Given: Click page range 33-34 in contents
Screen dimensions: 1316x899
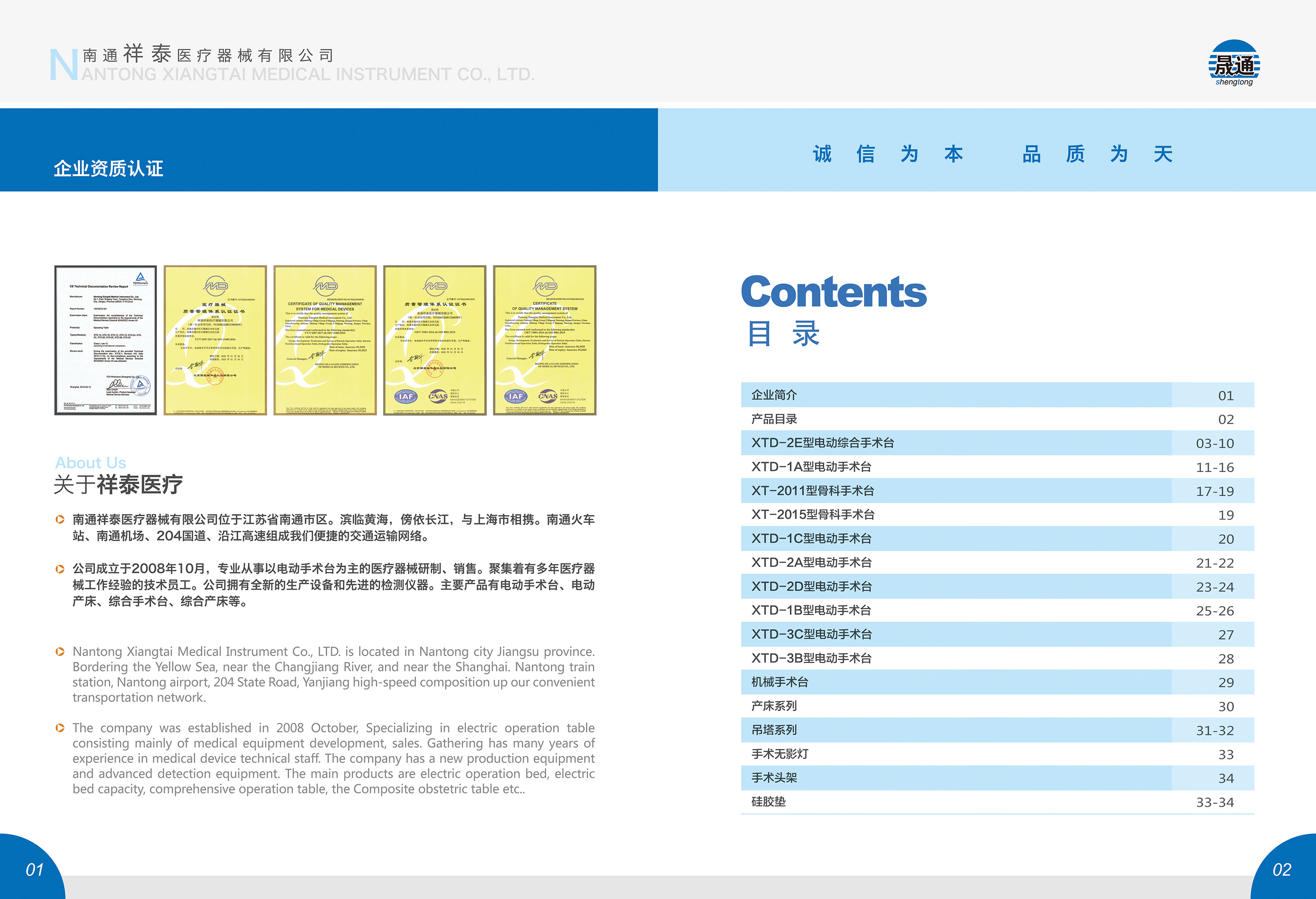Looking at the screenshot, I should (1214, 802).
